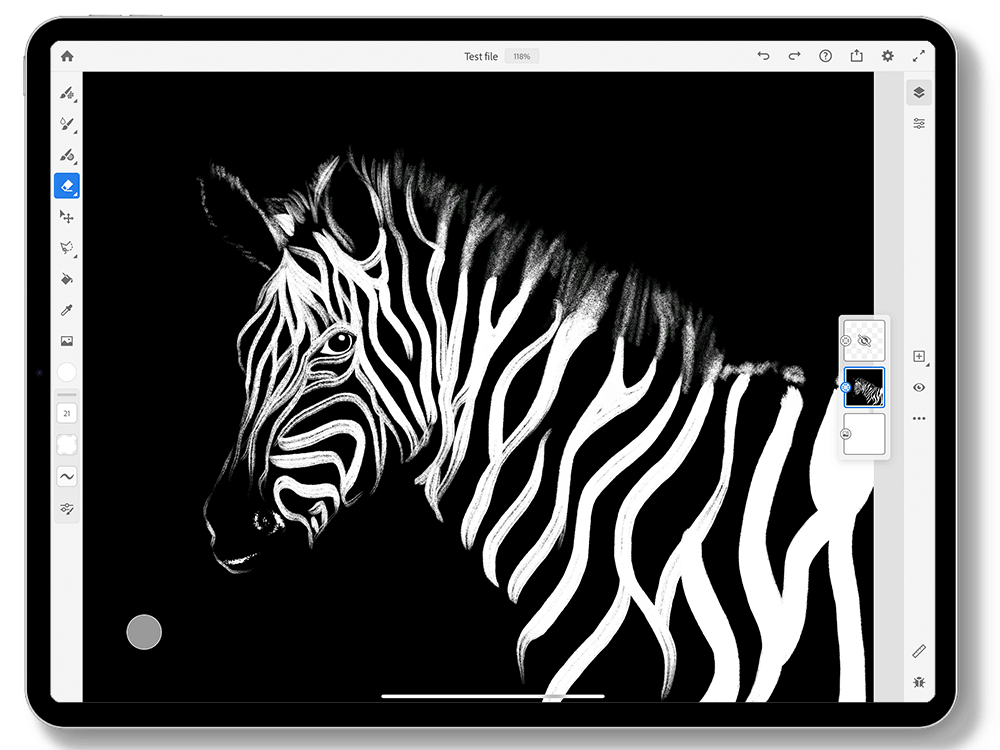Screen dimensions: 1000x750
Task: Click the "Test file" document title
Action: [x=480, y=57]
